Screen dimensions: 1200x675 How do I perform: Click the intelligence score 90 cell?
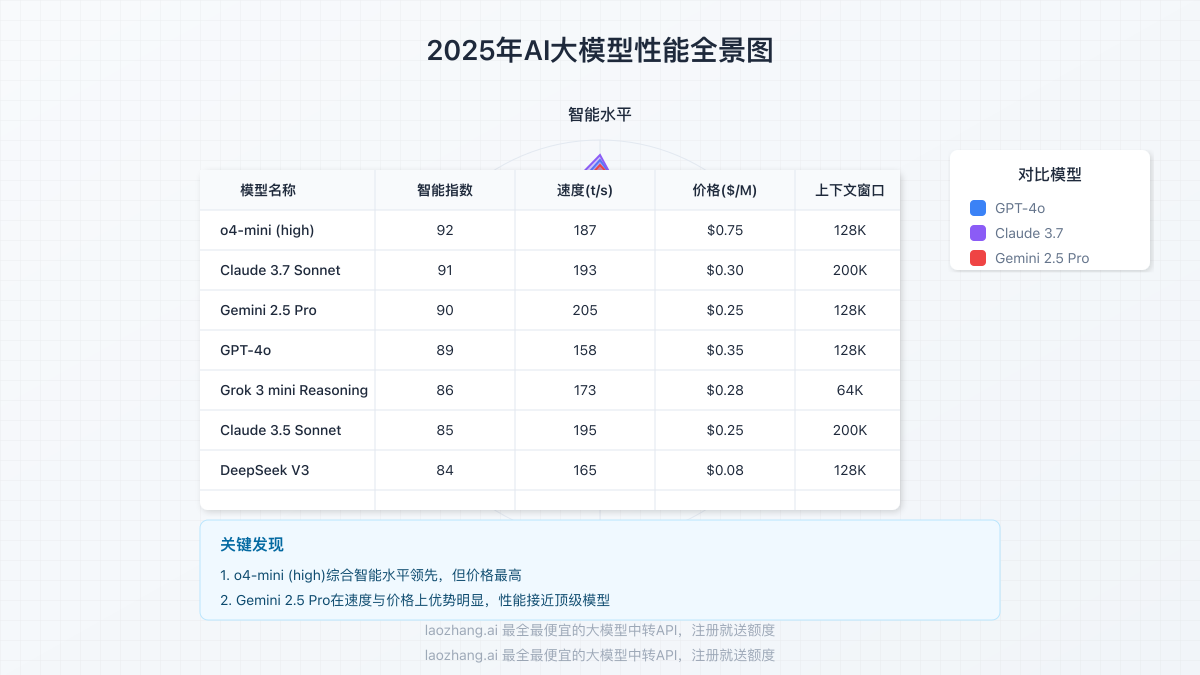445,310
